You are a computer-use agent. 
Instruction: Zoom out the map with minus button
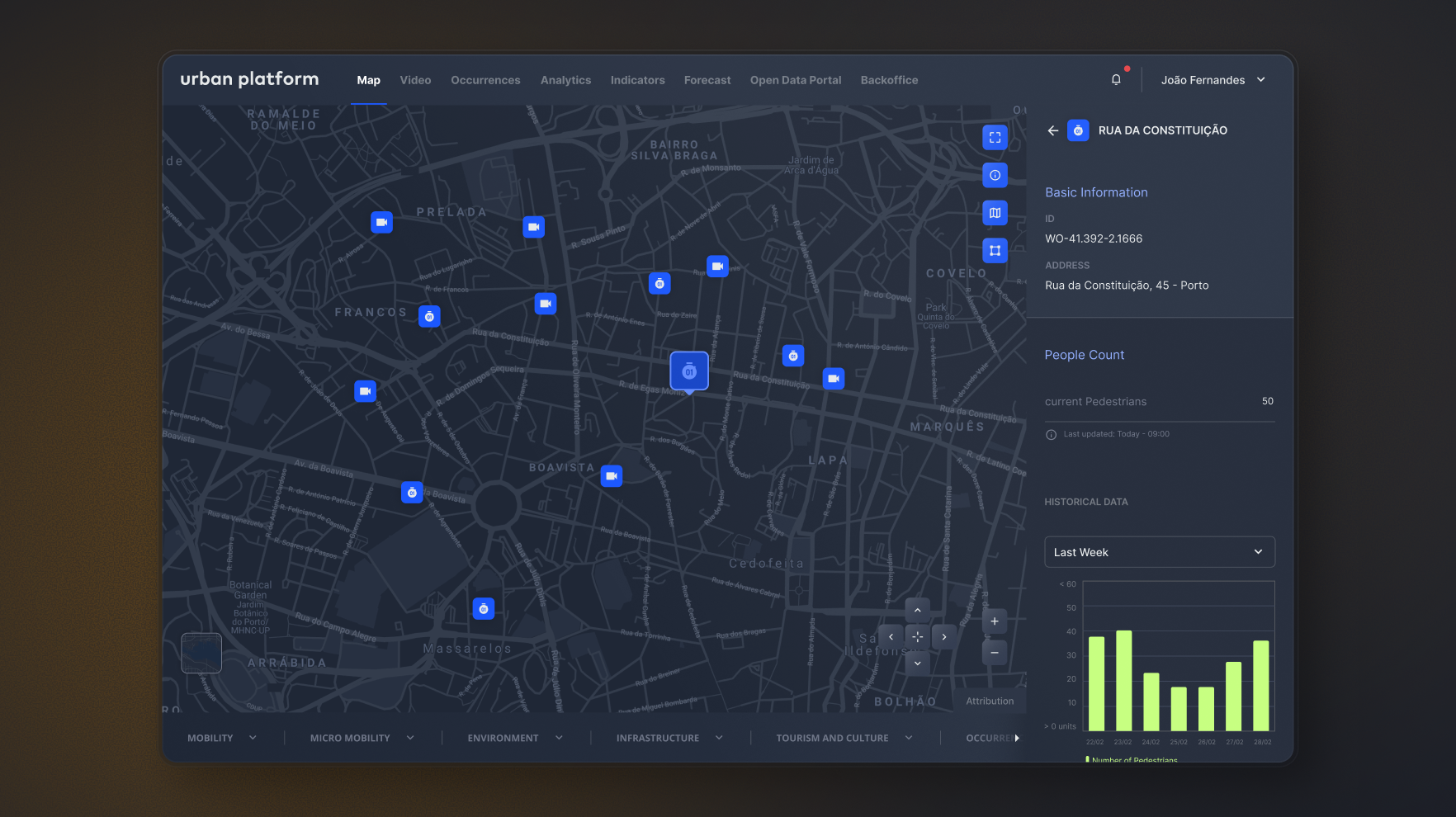pos(995,653)
